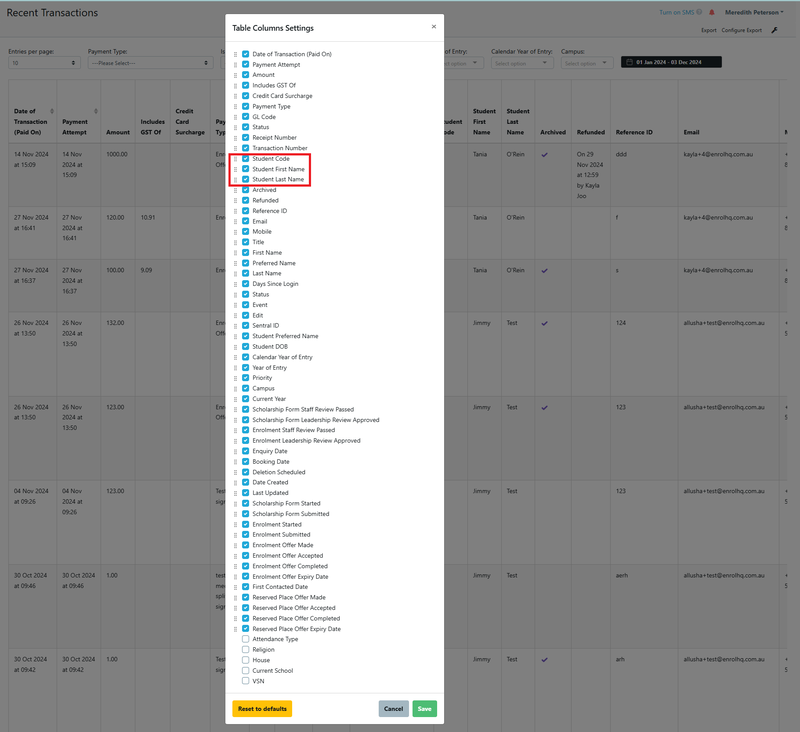Close the Table Columns Settings dialog with the X
The height and width of the screenshot is (732, 800).
pyautogui.click(x=433, y=26)
